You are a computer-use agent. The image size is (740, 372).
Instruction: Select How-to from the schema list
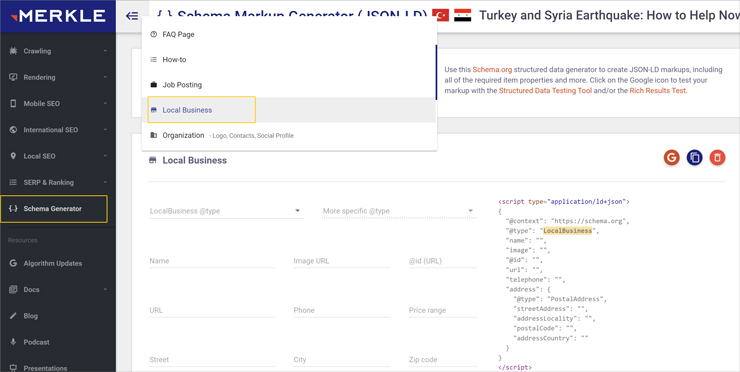click(289, 59)
